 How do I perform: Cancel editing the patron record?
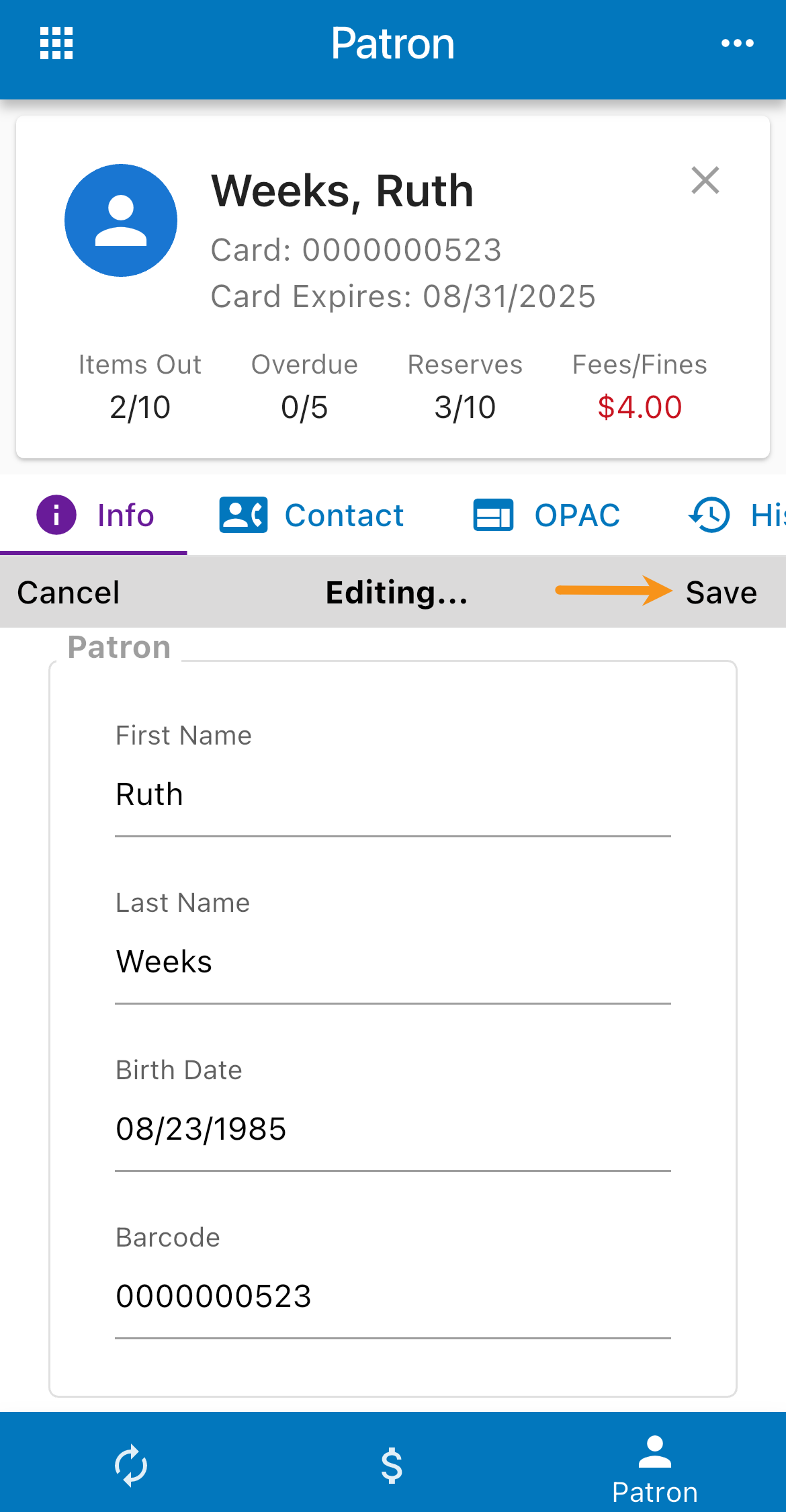coord(69,593)
